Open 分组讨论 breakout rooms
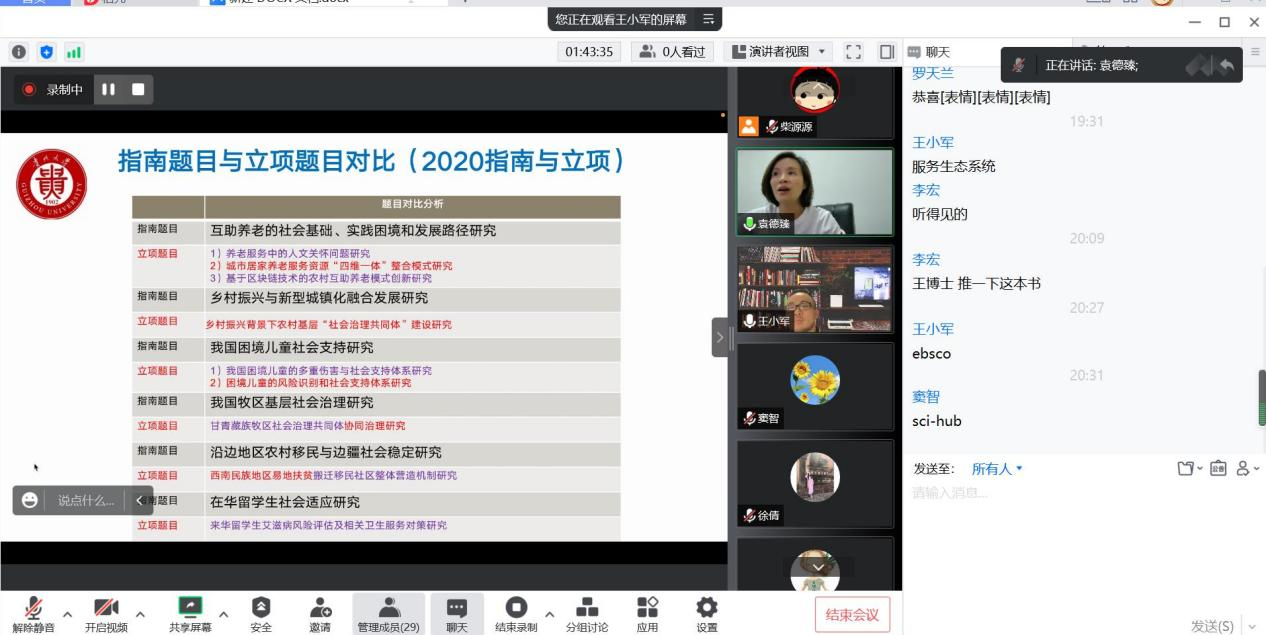1266x635 pixels. tap(587, 607)
